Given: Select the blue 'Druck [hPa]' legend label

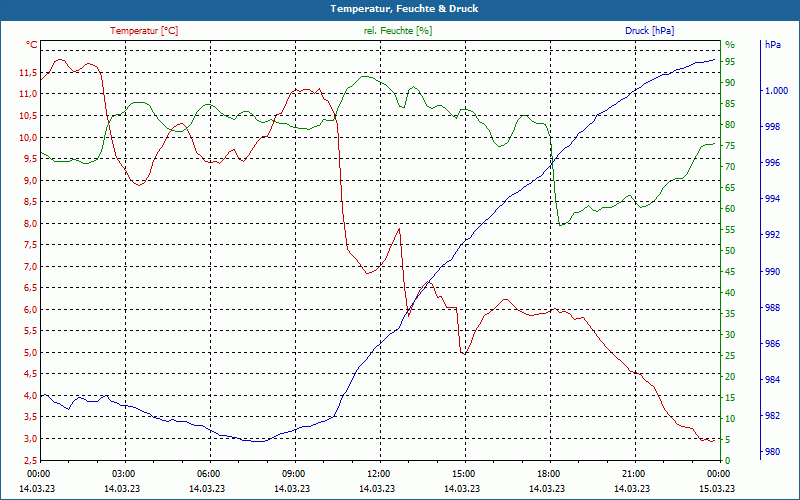Looking at the screenshot, I should 649,31.
